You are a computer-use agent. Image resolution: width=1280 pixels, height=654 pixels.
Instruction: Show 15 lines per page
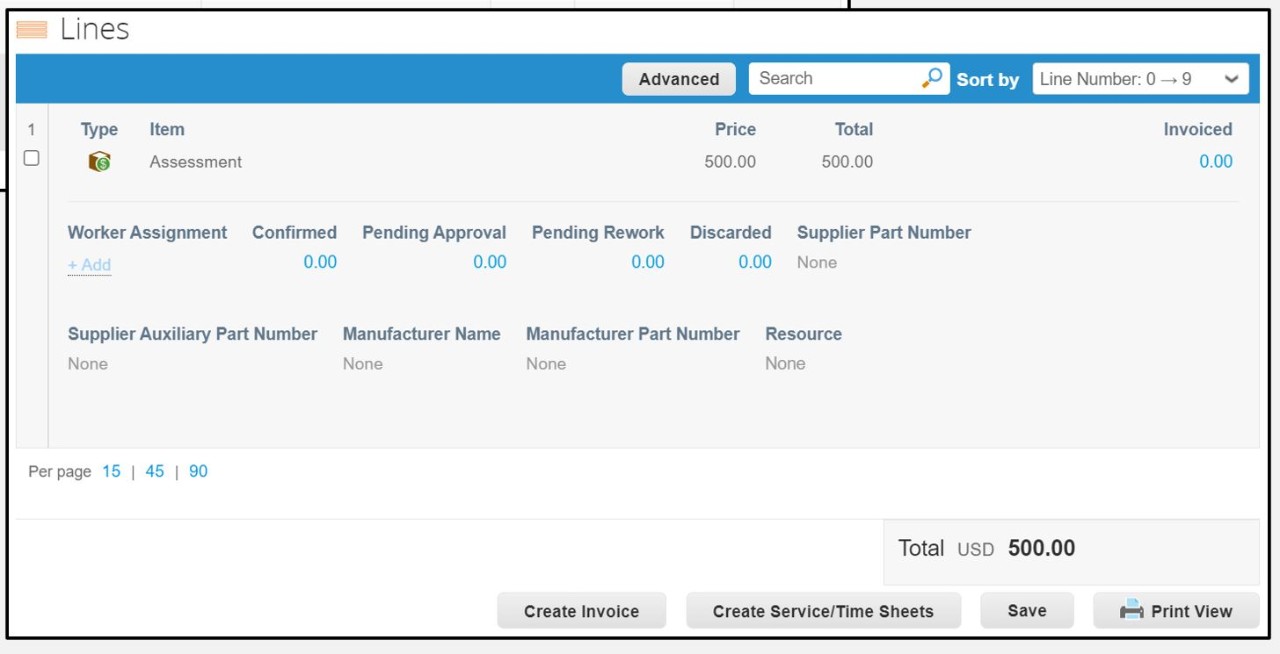pos(111,472)
